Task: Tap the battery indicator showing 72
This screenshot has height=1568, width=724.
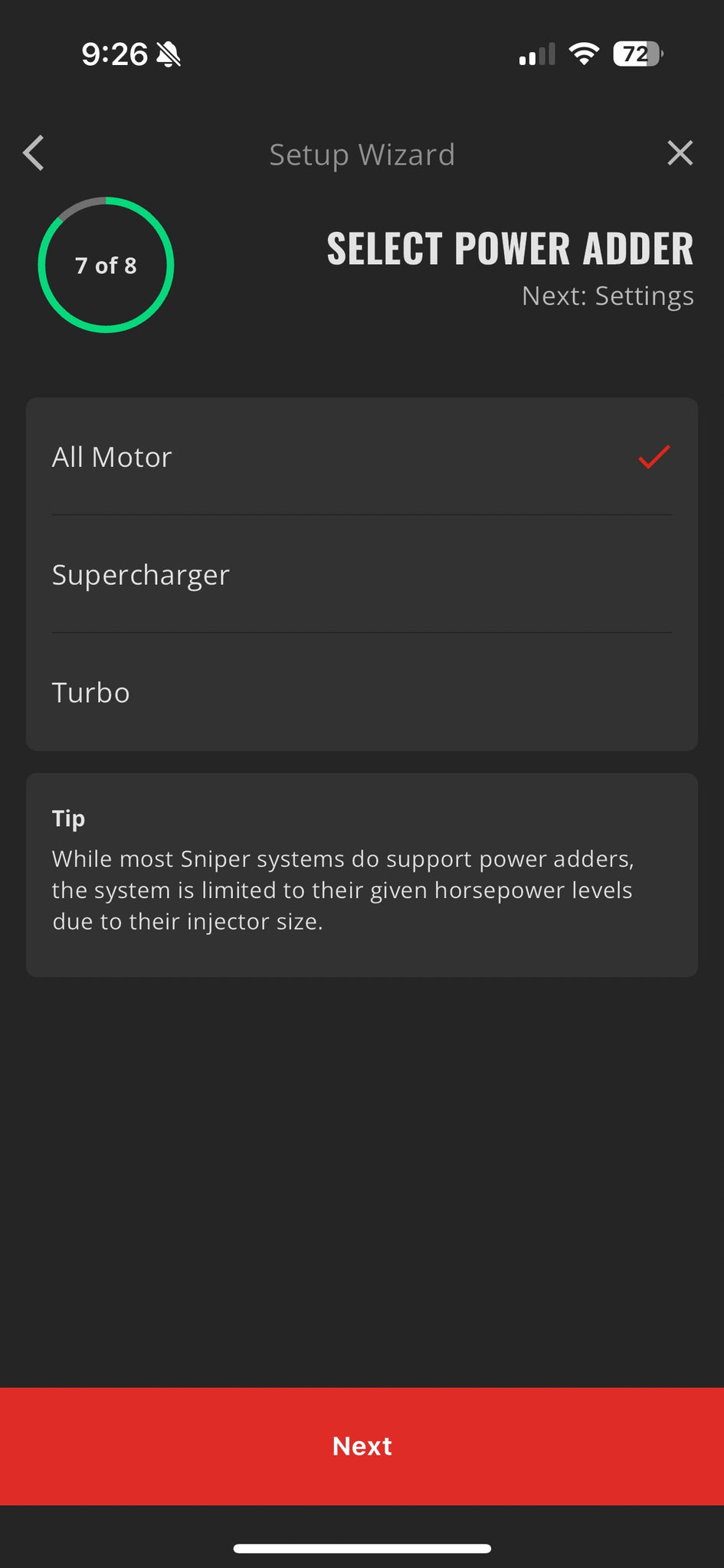Action: (x=637, y=54)
